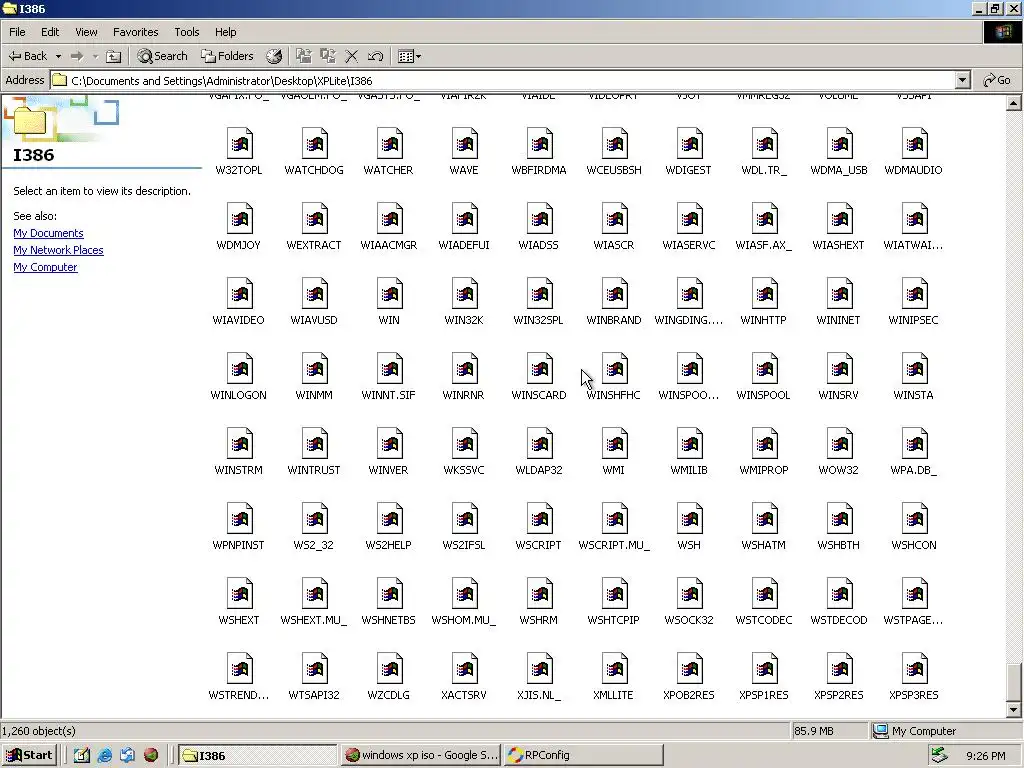Select the WSHTCPIP file icon
Screen dimensions: 1024x768
tap(615, 593)
